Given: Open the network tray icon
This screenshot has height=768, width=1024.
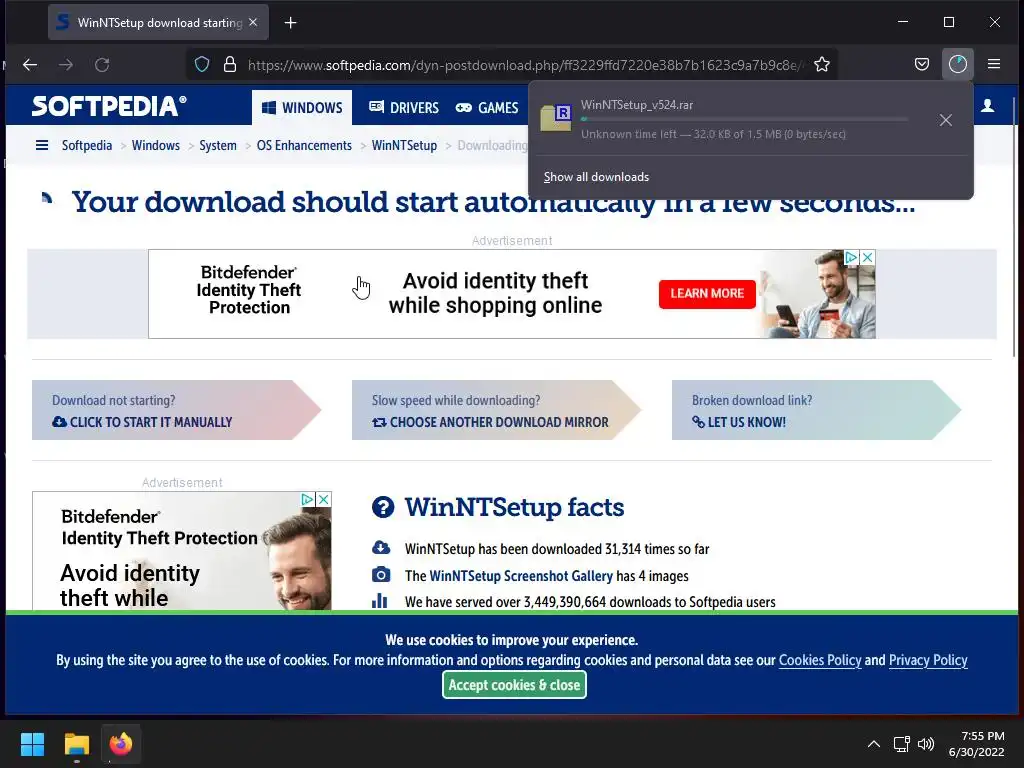Looking at the screenshot, I should coord(902,744).
